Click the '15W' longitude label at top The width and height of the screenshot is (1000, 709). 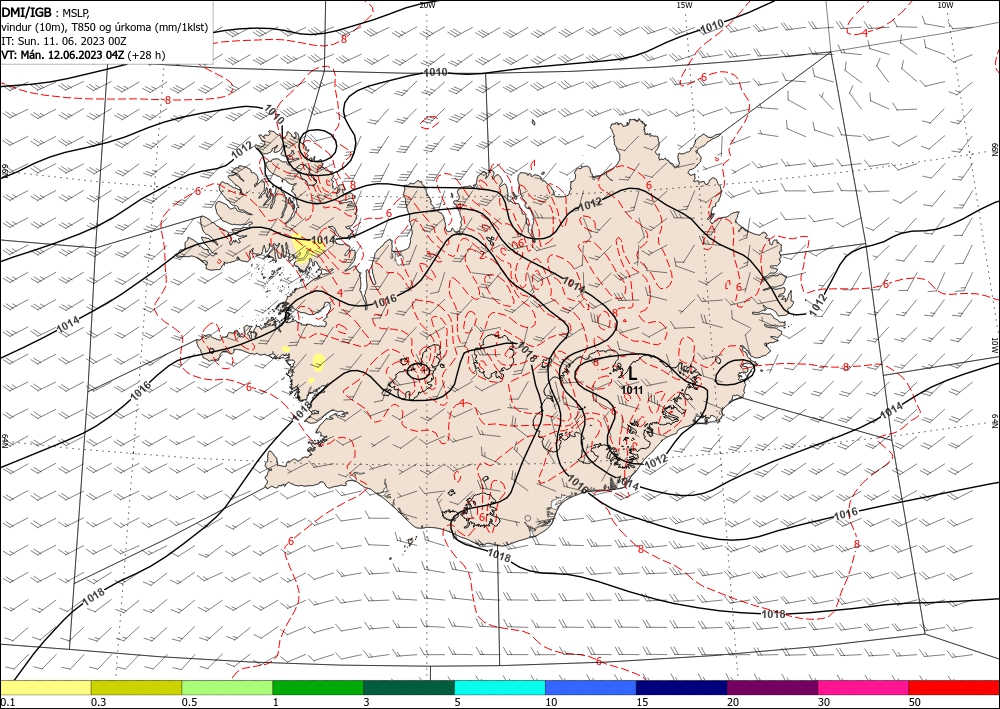(684, 5)
